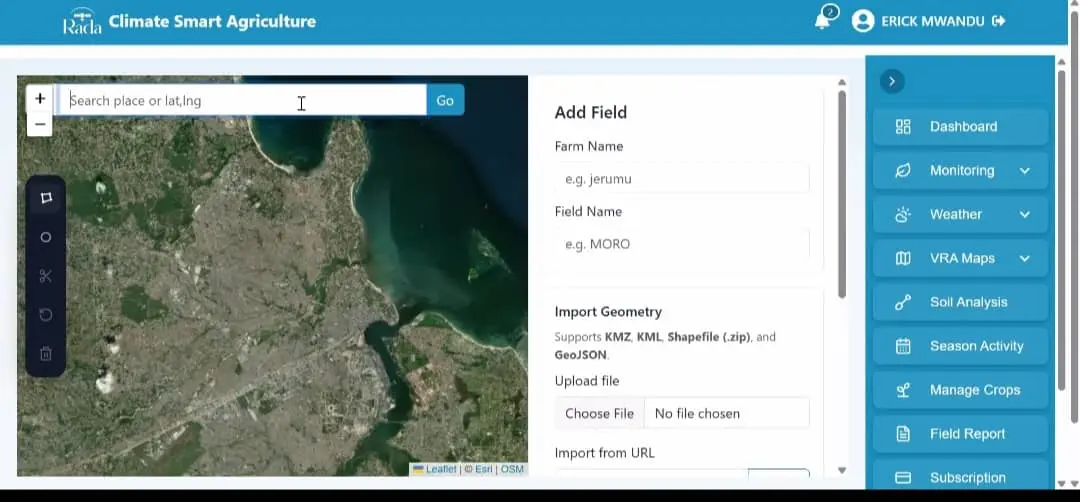
Task: Open the Dashboard page
Action: click(x=960, y=127)
